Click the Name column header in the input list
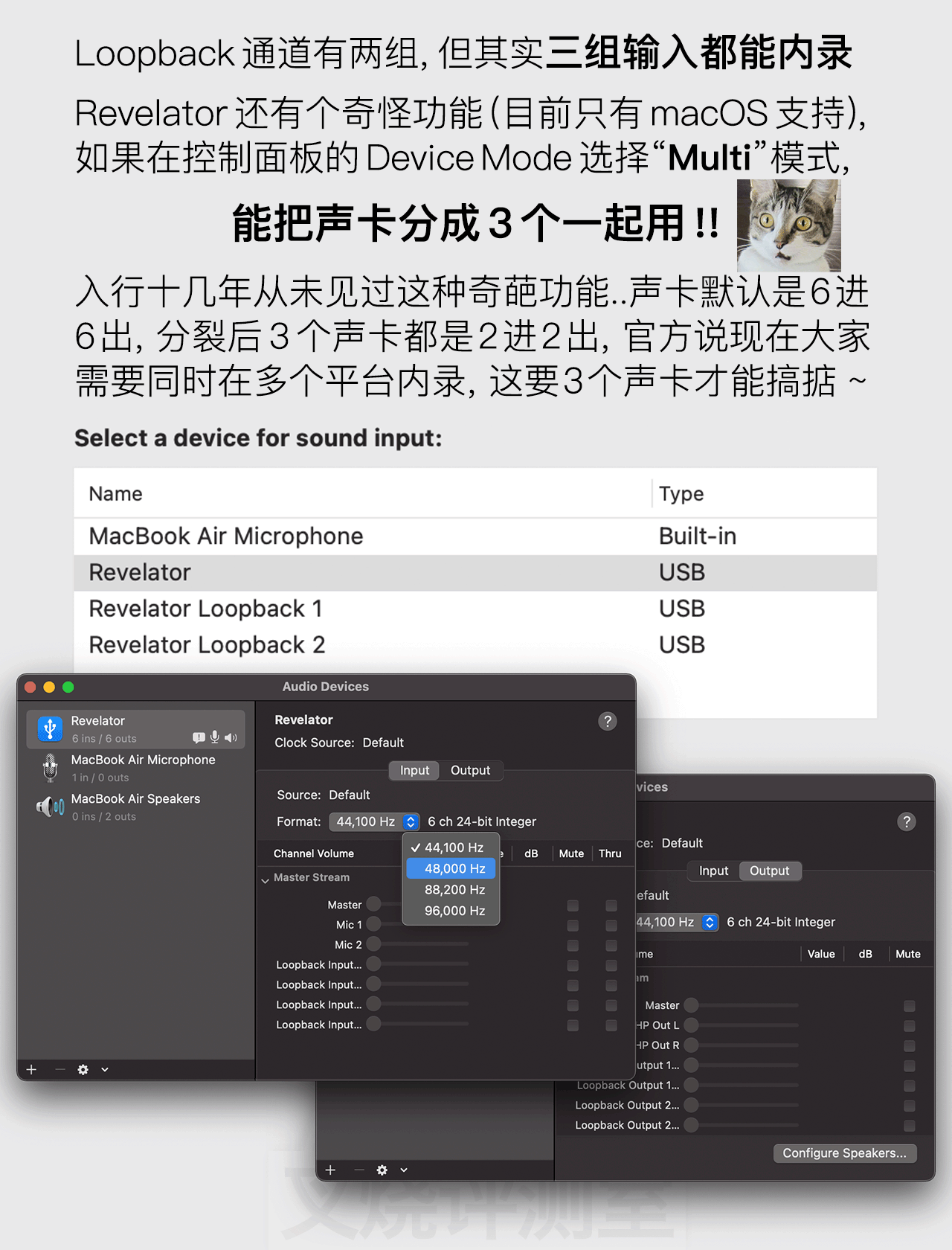952x1250 pixels. (115, 494)
